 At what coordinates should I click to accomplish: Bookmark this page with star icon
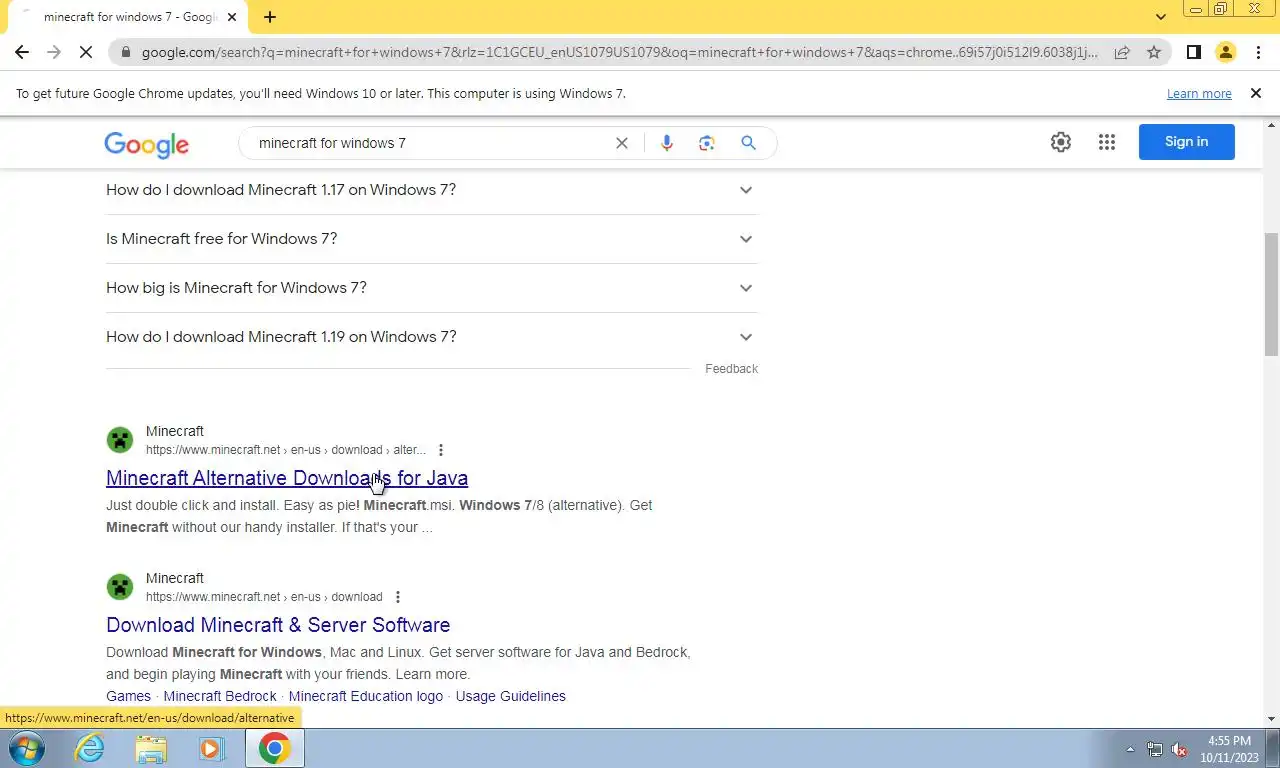click(x=1154, y=52)
